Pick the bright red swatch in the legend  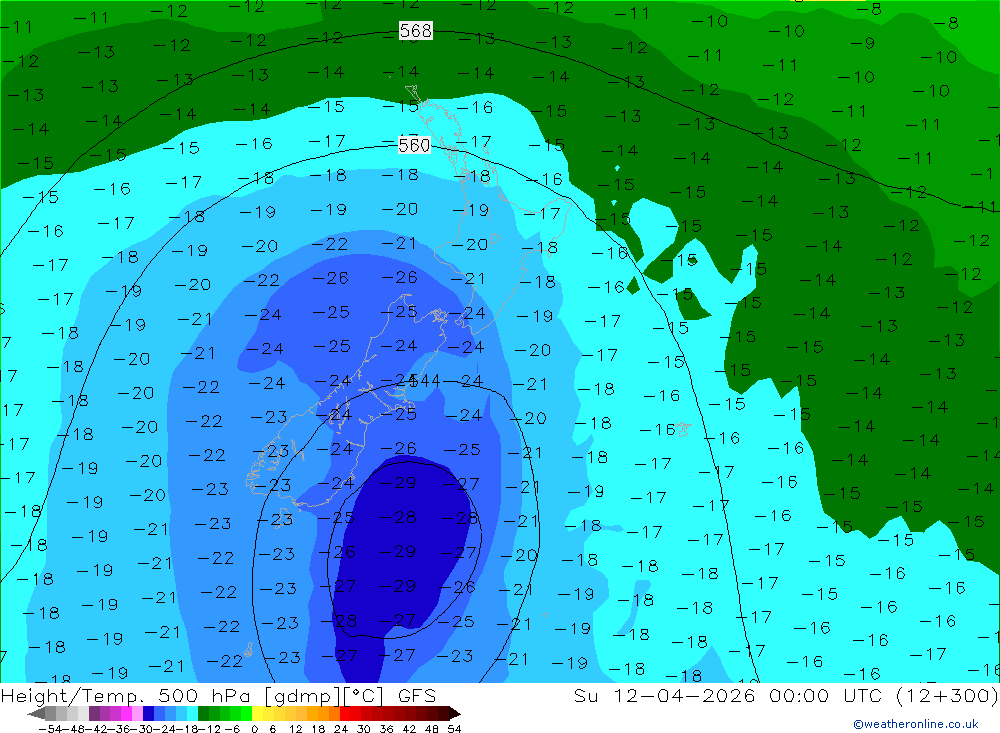click(x=345, y=714)
